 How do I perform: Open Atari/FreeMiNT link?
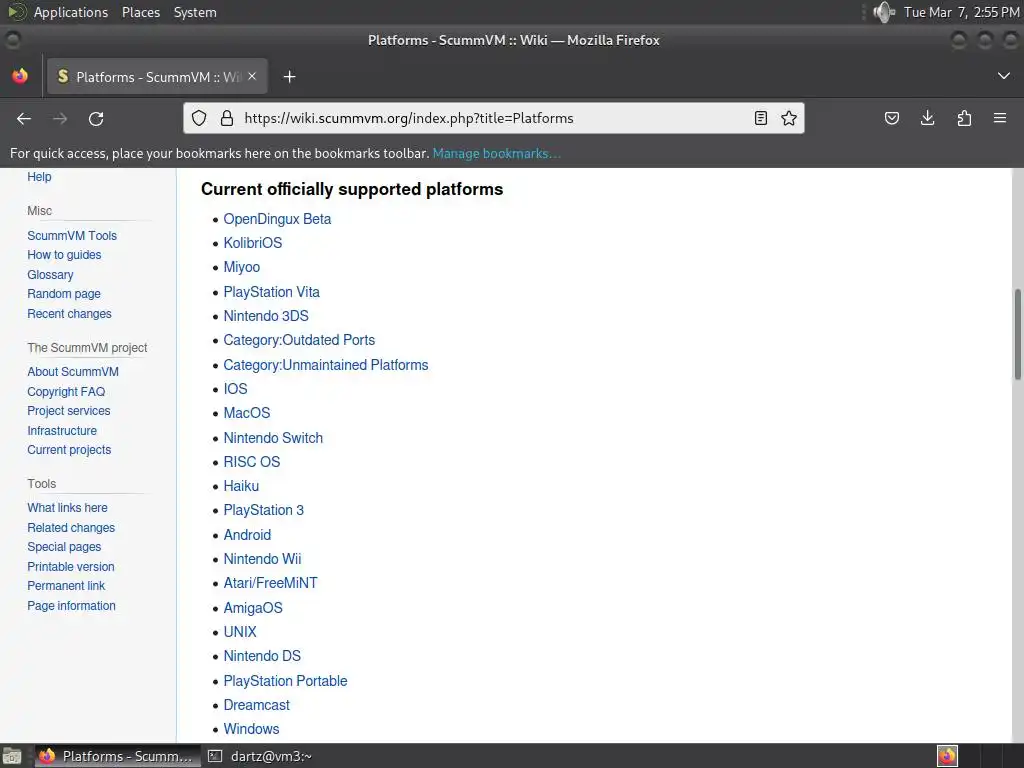click(x=270, y=583)
